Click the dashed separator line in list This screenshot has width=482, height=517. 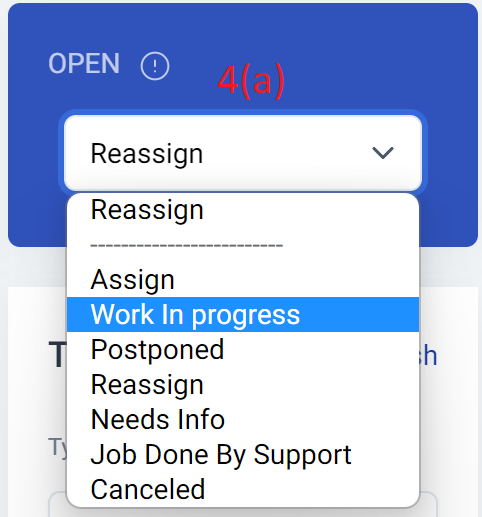tap(187, 245)
